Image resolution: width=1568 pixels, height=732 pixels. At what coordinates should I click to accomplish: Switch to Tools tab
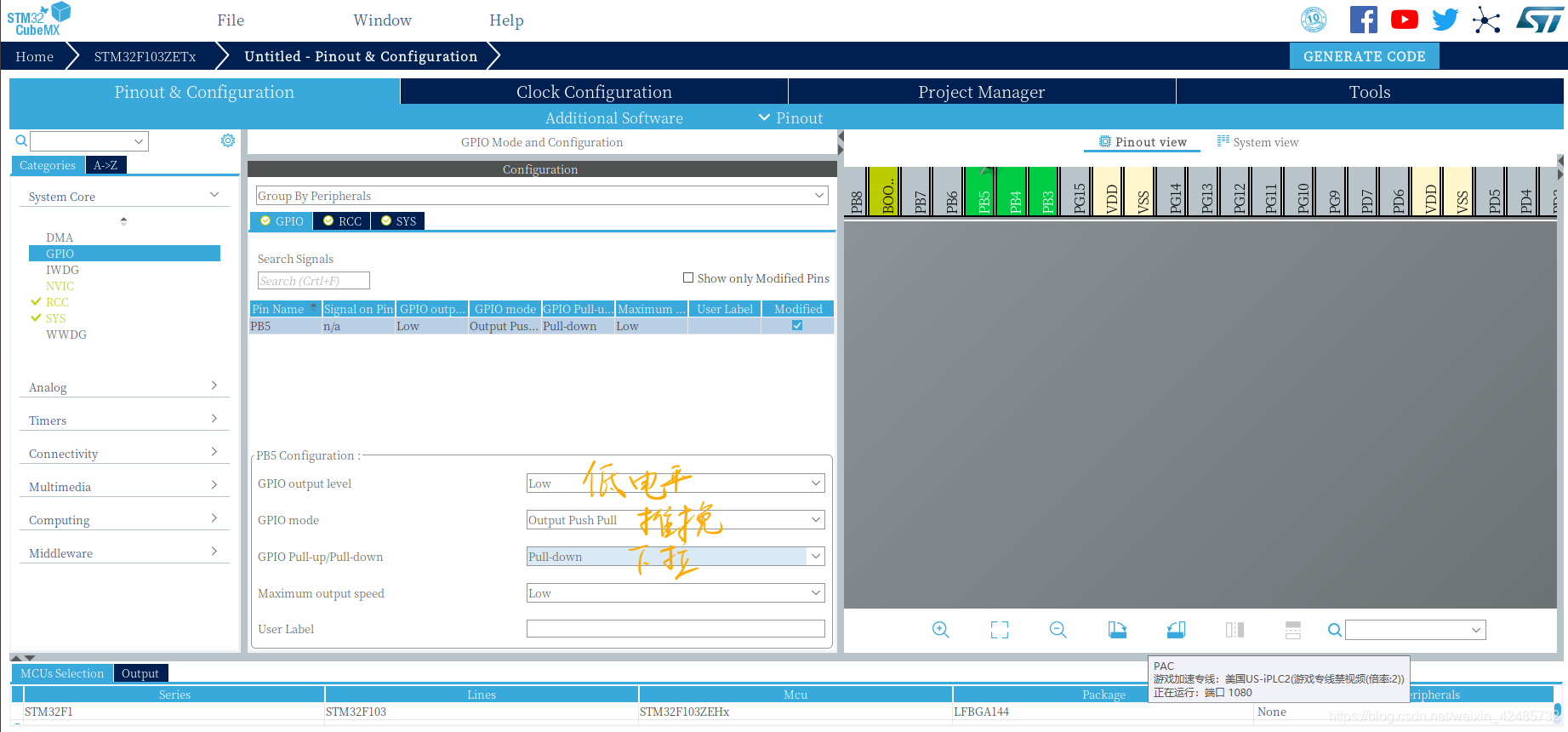tap(1370, 92)
